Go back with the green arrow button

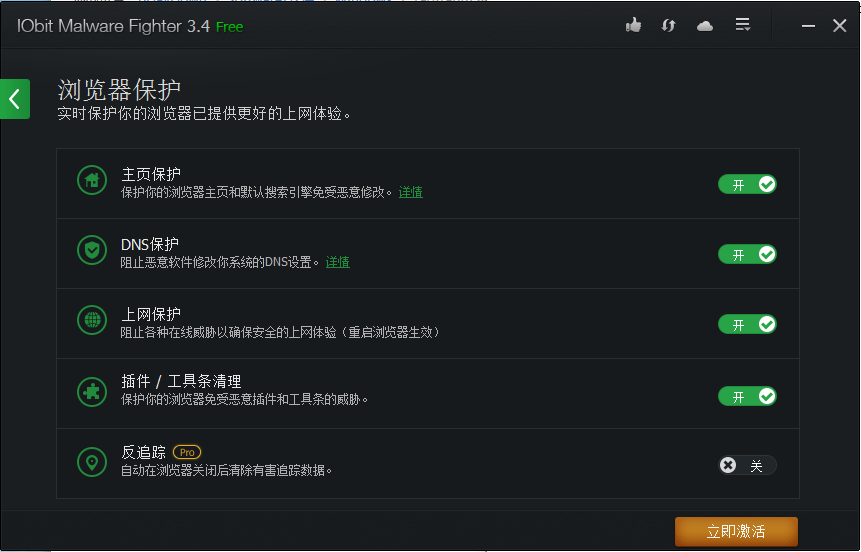(x=15, y=99)
